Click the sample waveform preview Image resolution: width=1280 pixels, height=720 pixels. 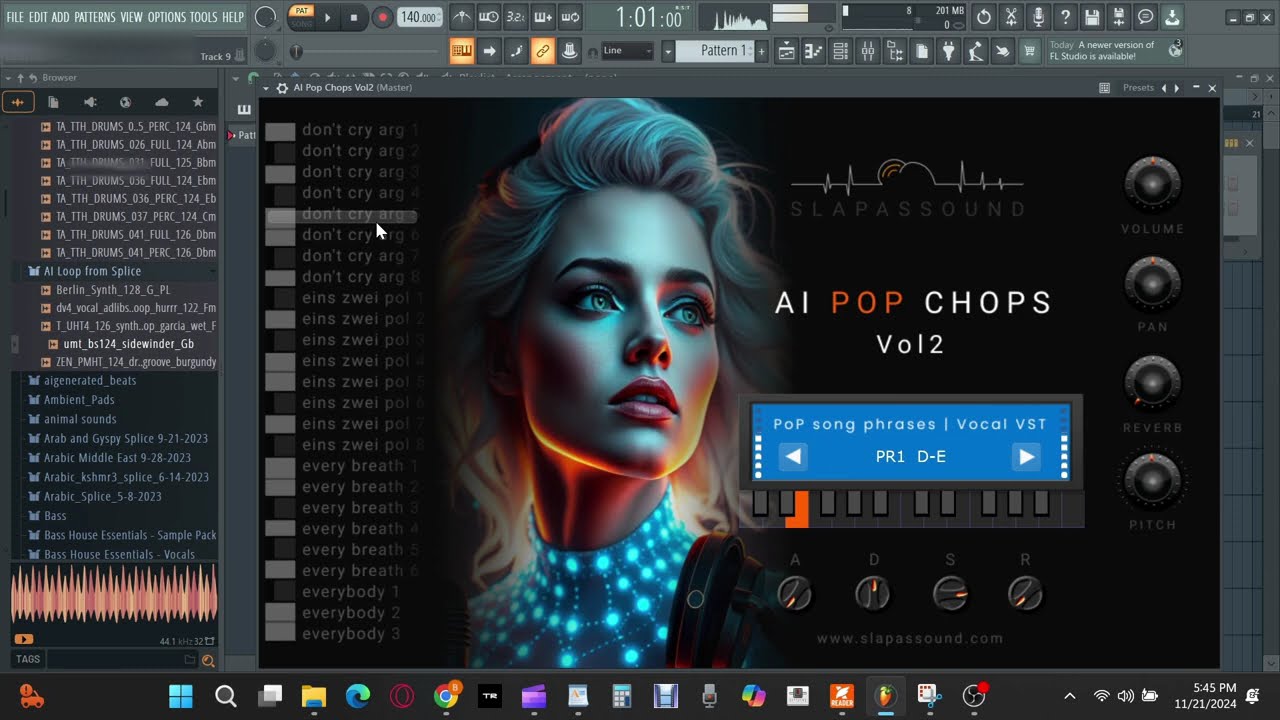(x=113, y=594)
